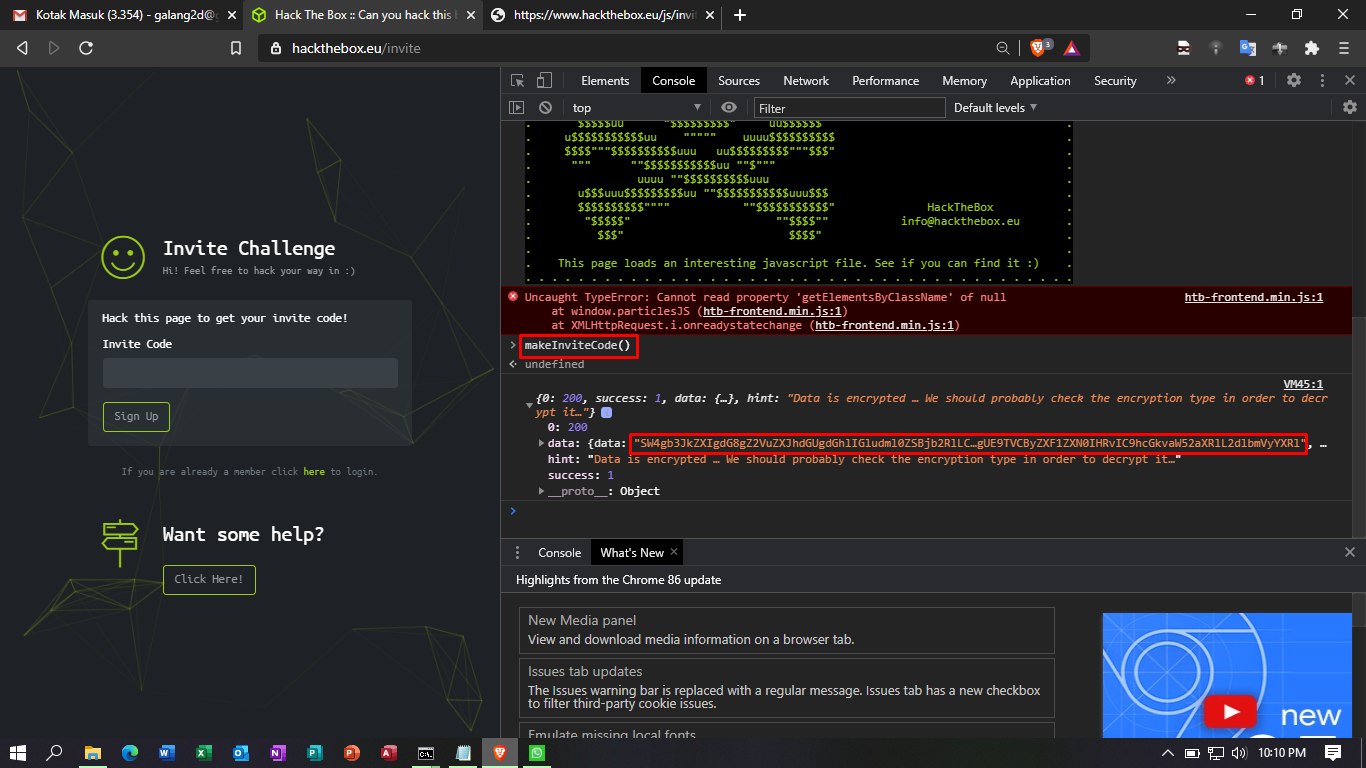Switch to the Network tab
The width and height of the screenshot is (1366, 768).
coord(806,81)
